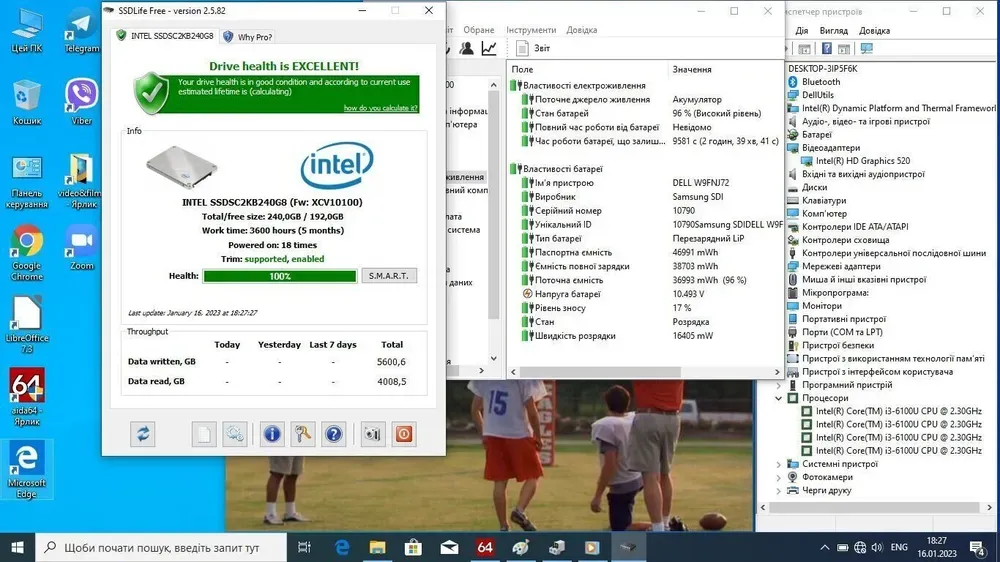Image resolution: width=1000 pixels, height=562 pixels.
Task: Select the Bluetooth device category
Action: (821, 82)
